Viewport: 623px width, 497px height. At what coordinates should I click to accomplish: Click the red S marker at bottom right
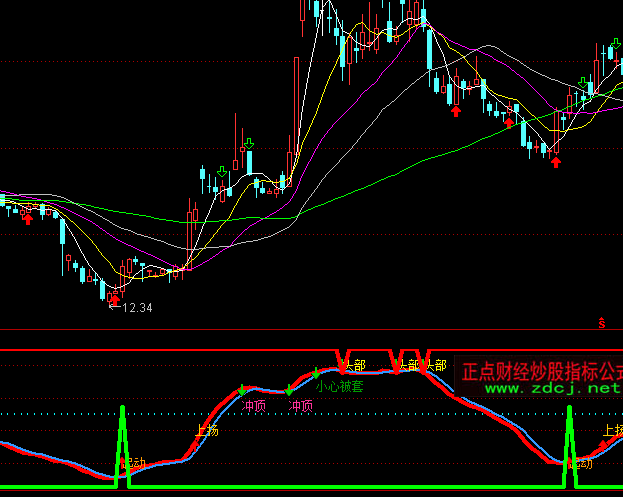click(x=602, y=323)
